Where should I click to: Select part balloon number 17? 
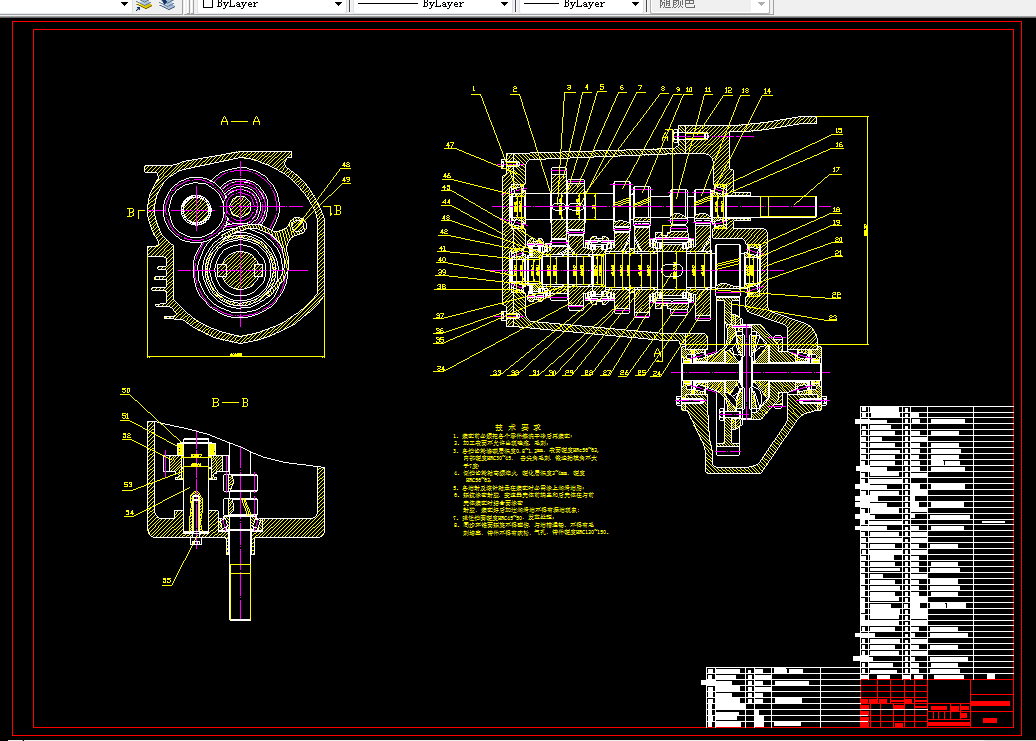pos(836,170)
